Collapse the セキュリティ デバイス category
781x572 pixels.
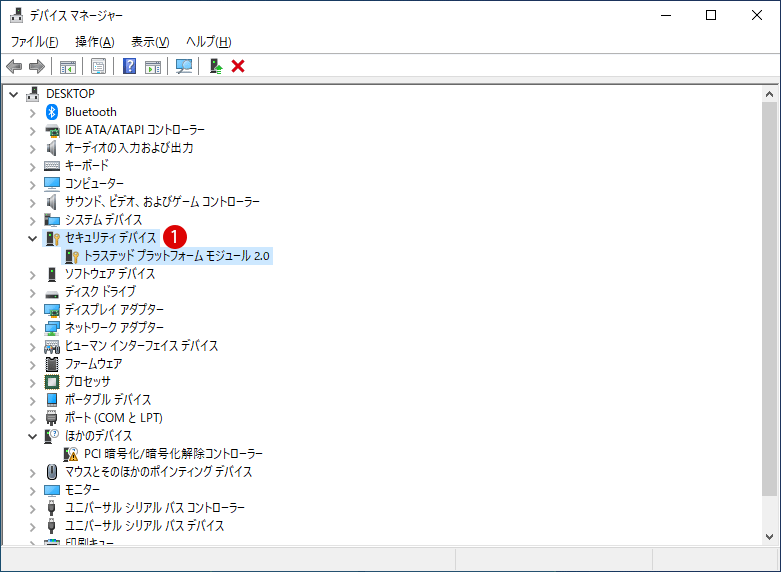tap(33, 239)
